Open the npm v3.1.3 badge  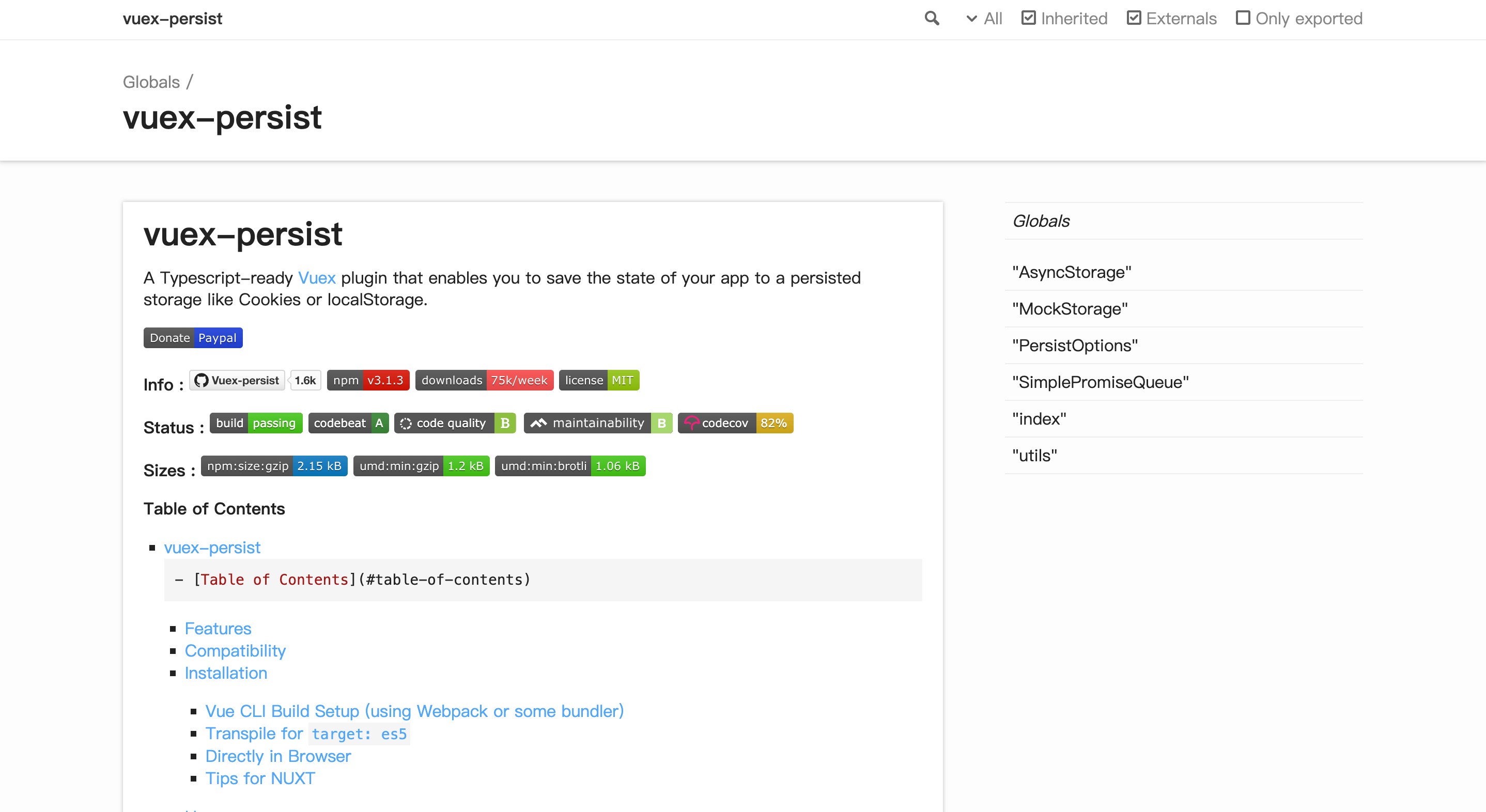(367, 381)
